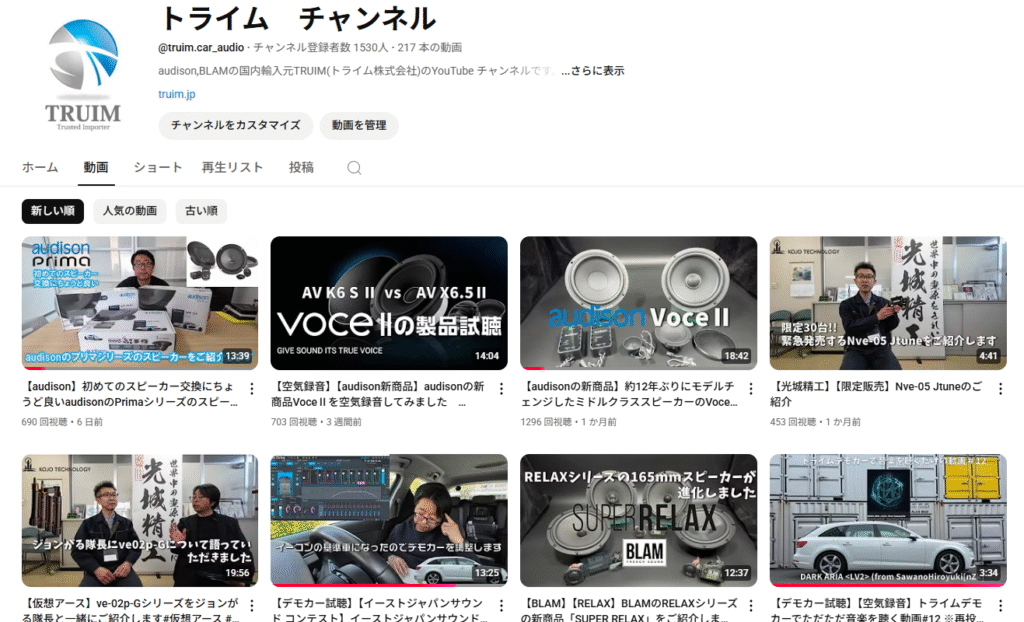Open options menu for SUPER RELAX video
This screenshot has width=1024, height=622.
coord(750,606)
